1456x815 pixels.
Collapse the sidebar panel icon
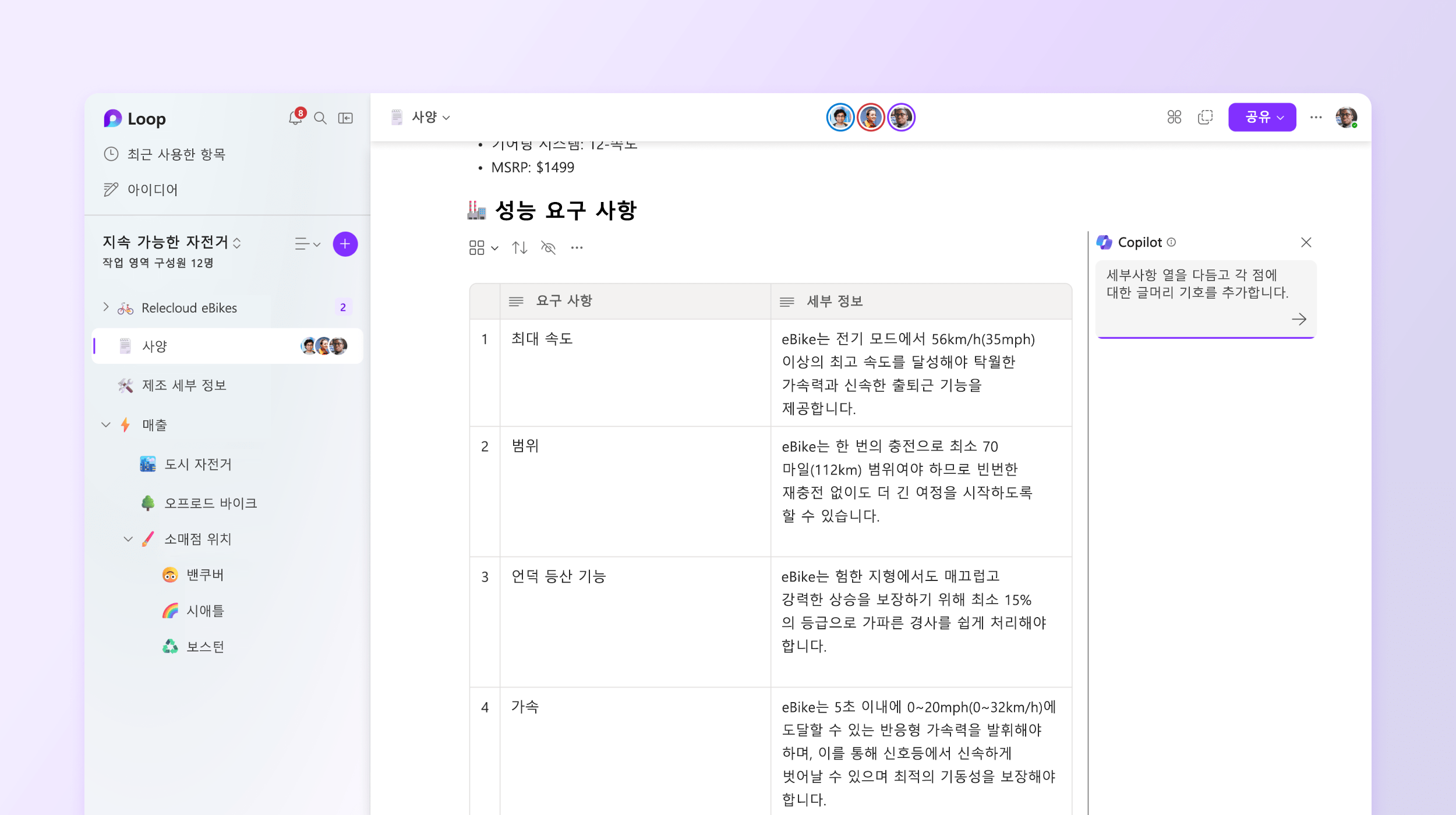pyautogui.click(x=345, y=118)
